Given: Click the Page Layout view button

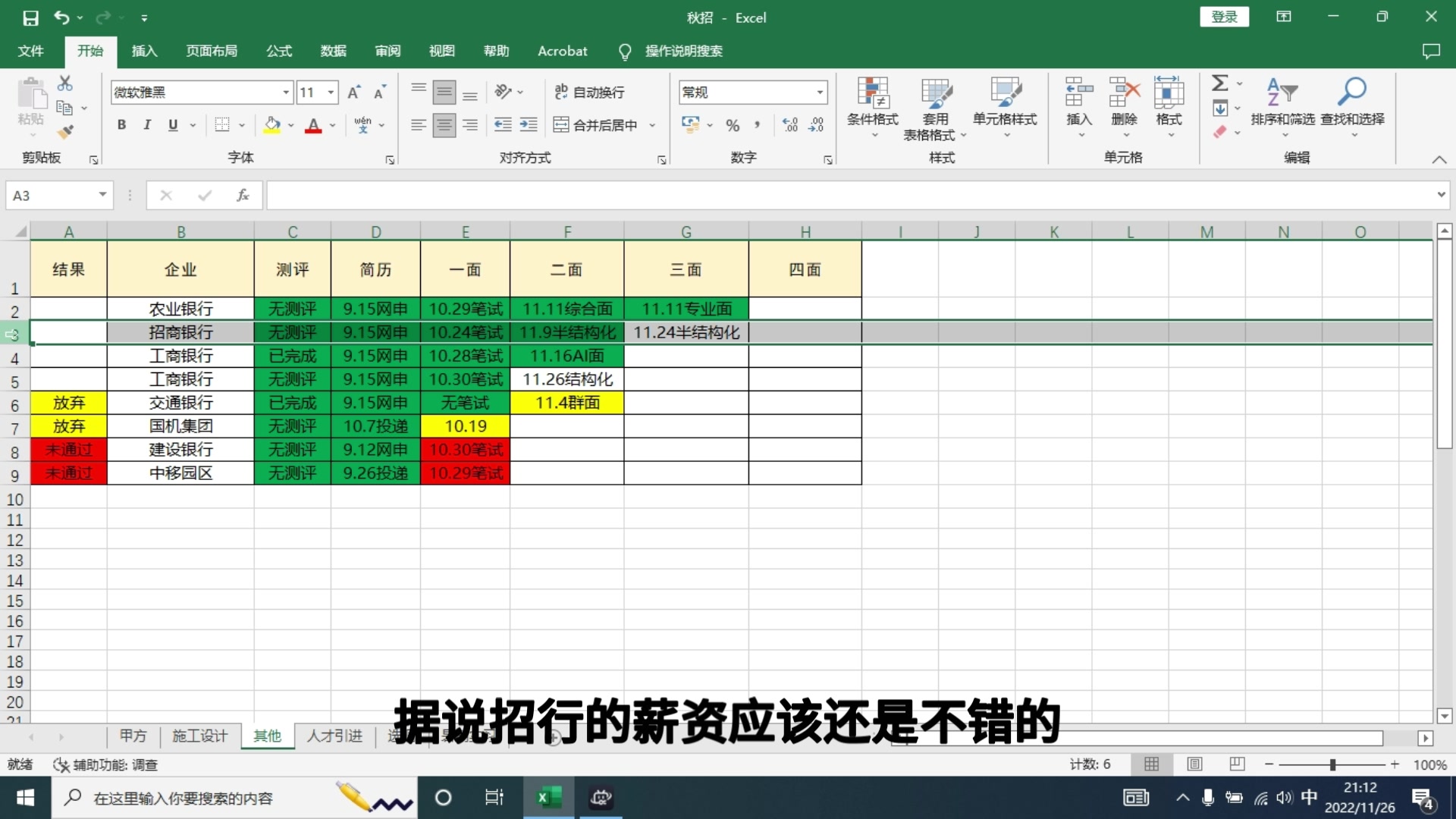Looking at the screenshot, I should (1194, 764).
